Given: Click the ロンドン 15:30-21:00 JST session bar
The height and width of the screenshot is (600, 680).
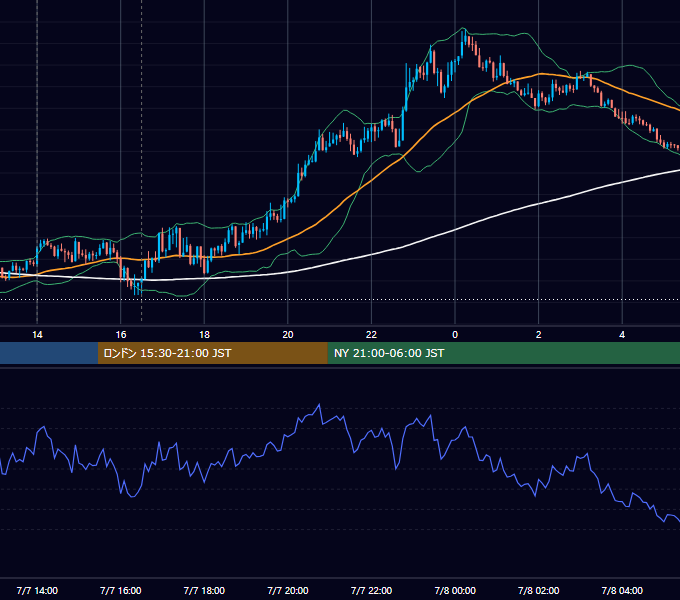Looking at the screenshot, I should [x=212, y=353].
